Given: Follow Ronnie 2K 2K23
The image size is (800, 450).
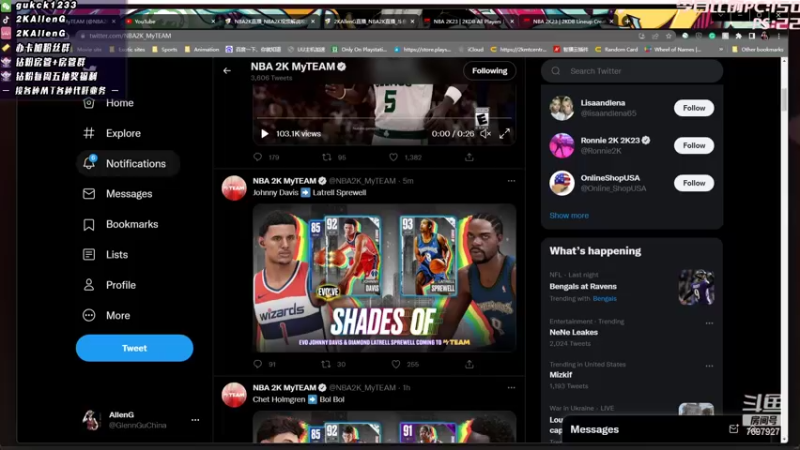Looking at the screenshot, I should [694, 145].
